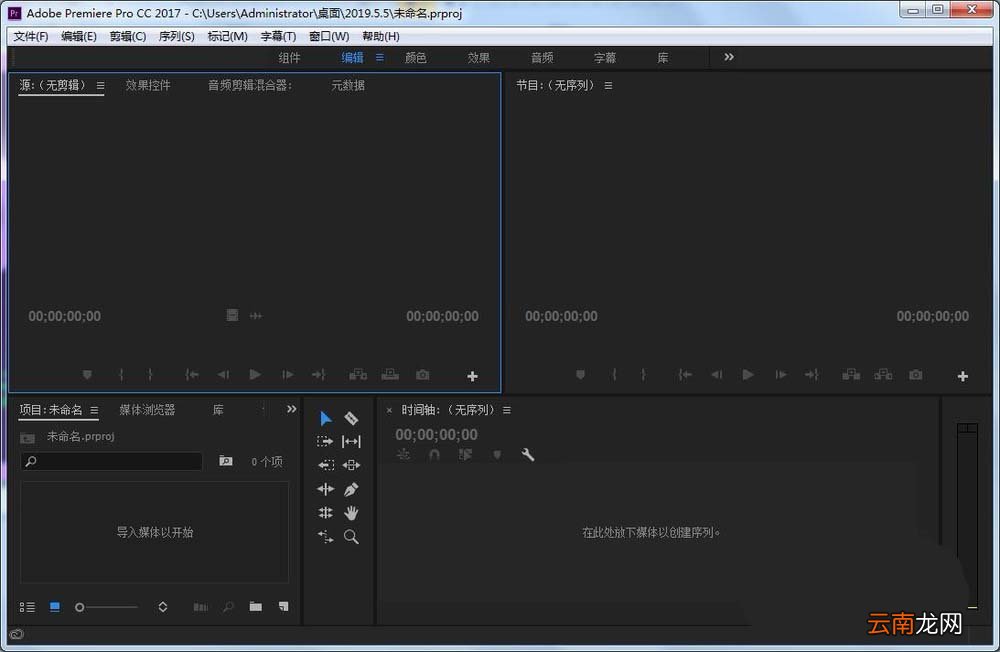Switch to 效果 workspace
The height and width of the screenshot is (652, 1000).
(x=479, y=57)
